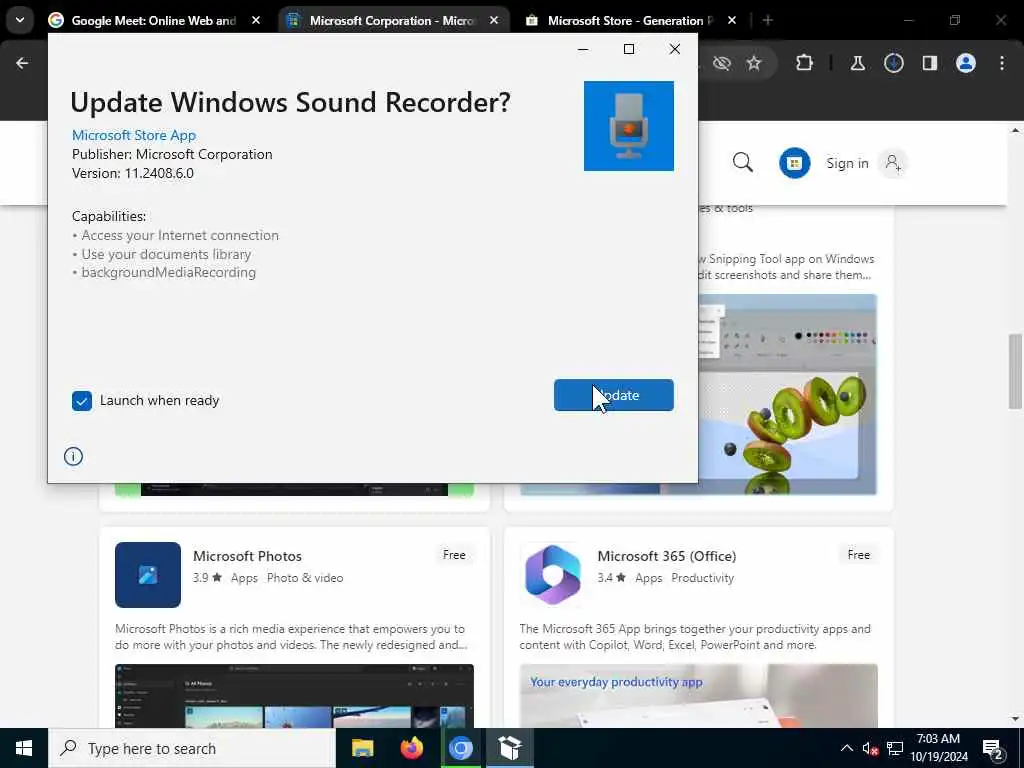Click the Free badge on Microsoft Photos card

click(x=454, y=555)
